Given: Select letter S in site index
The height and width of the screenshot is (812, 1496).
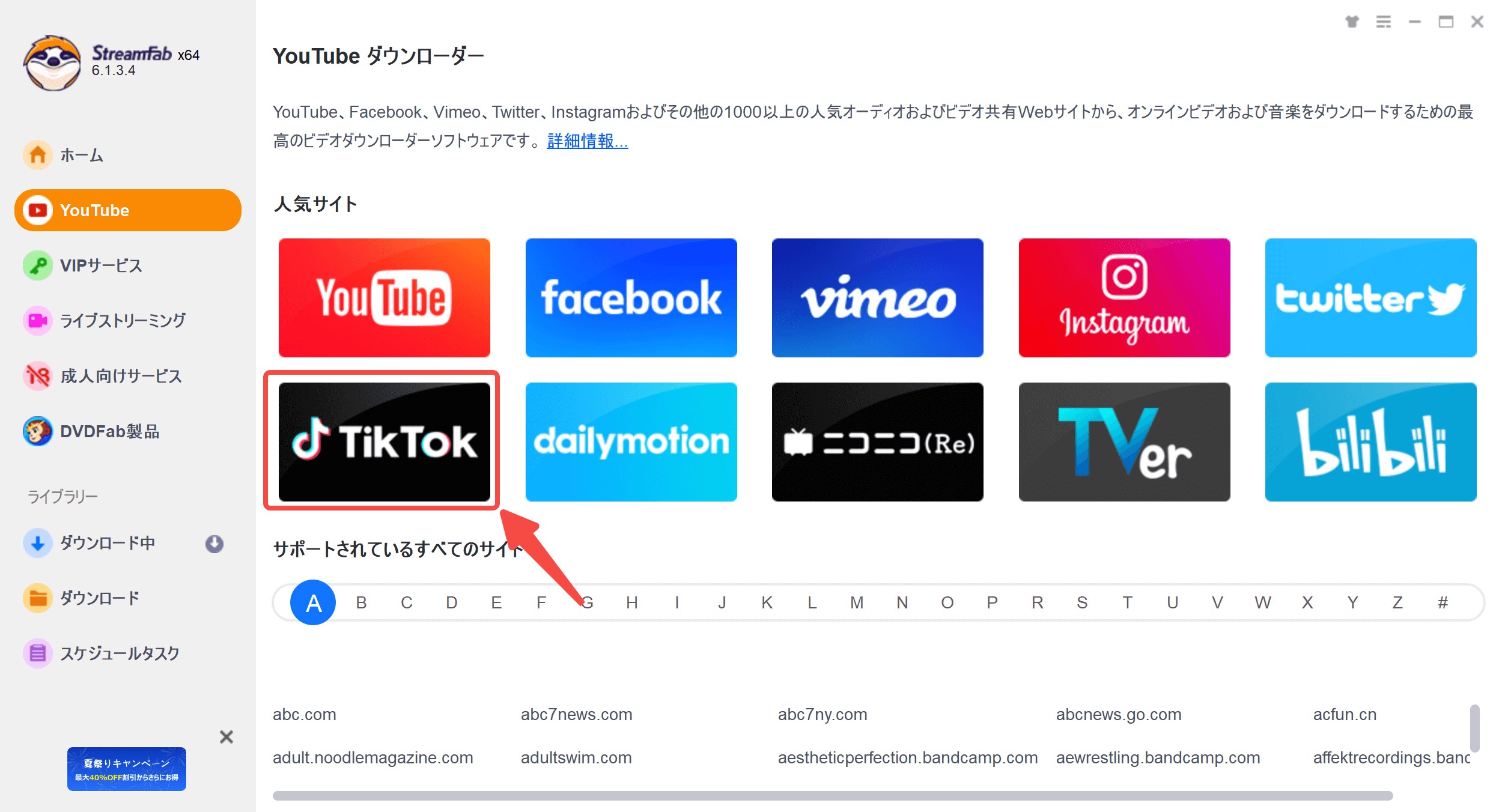Looking at the screenshot, I should click(1082, 602).
